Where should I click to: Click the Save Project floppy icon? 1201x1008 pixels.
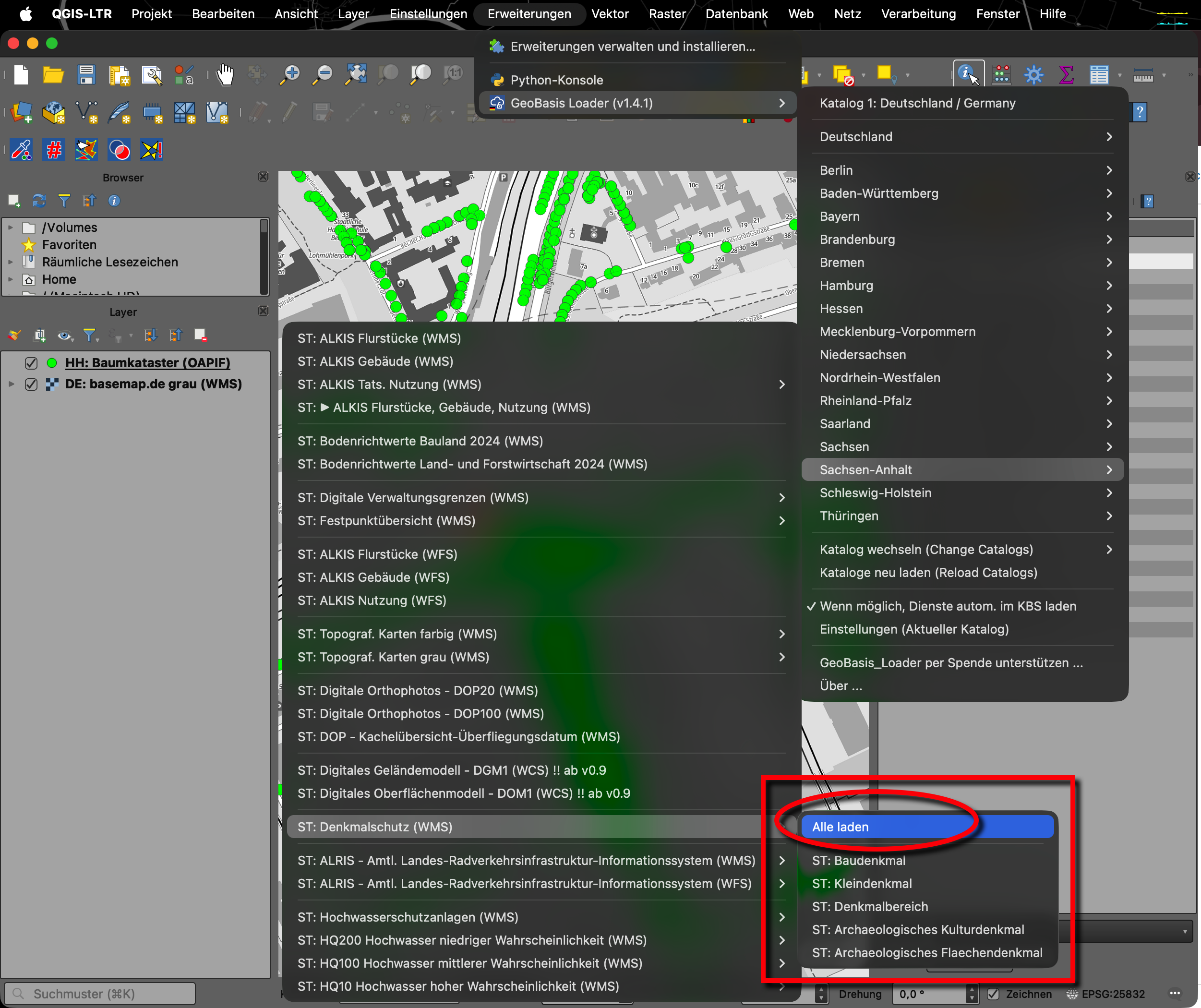[x=86, y=74]
